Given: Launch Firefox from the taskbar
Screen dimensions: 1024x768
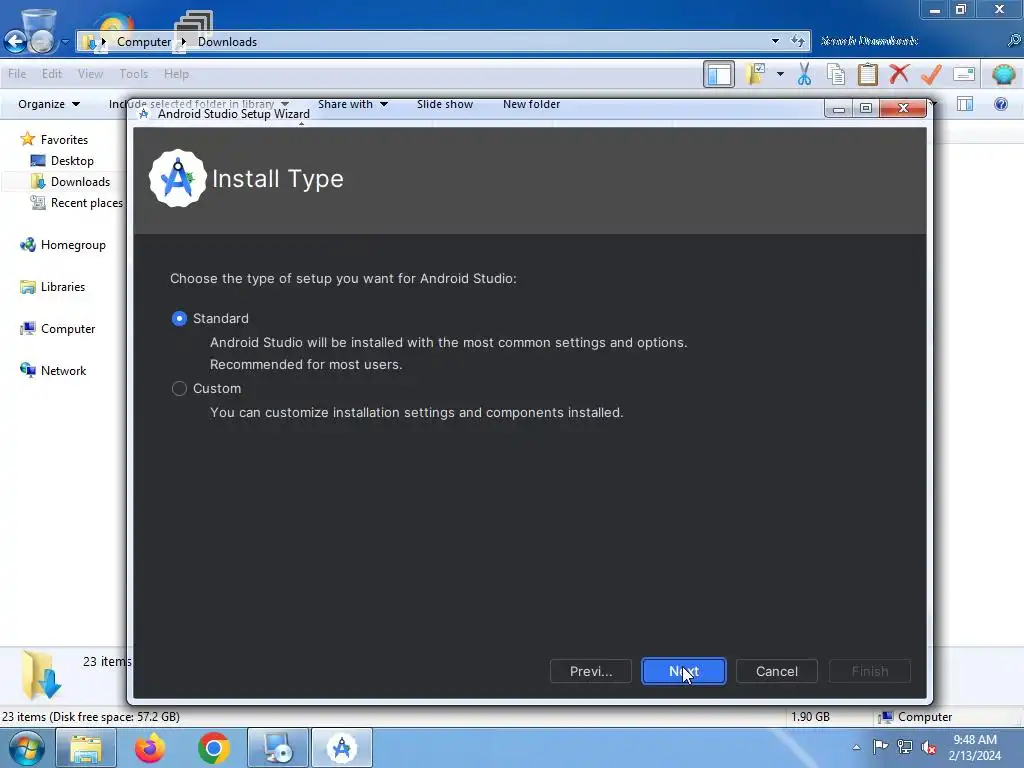Looking at the screenshot, I should click(150, 748).
